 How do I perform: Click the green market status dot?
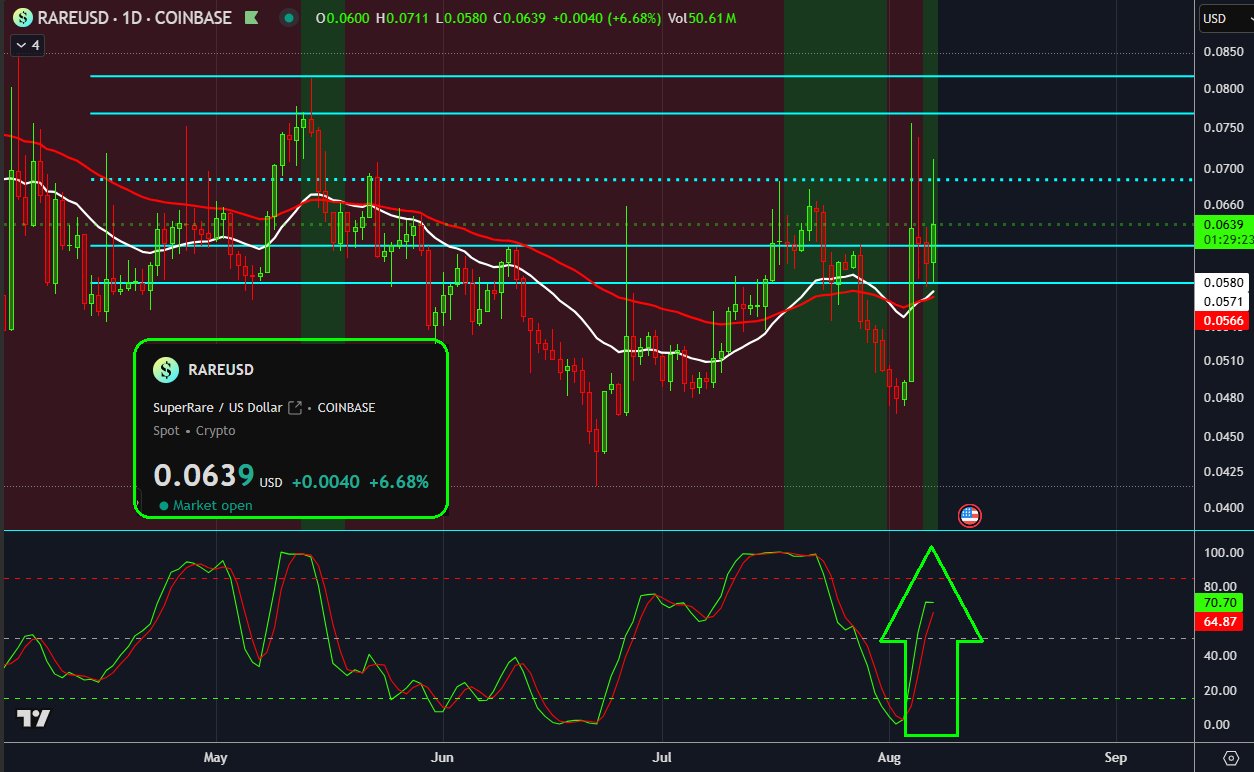[x=164, y=506]
